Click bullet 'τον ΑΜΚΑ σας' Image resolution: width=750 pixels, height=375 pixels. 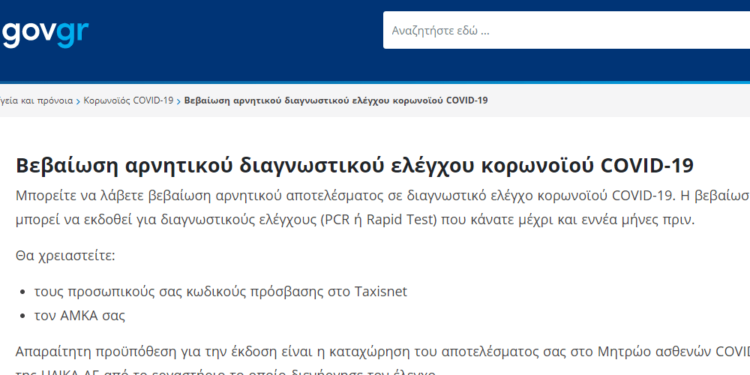coord(80,316)
